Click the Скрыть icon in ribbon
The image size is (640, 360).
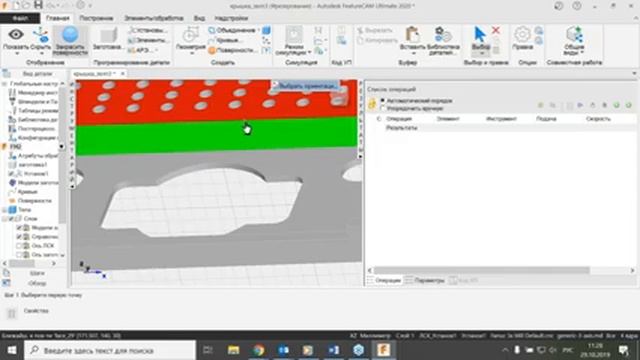pos(41,35)
